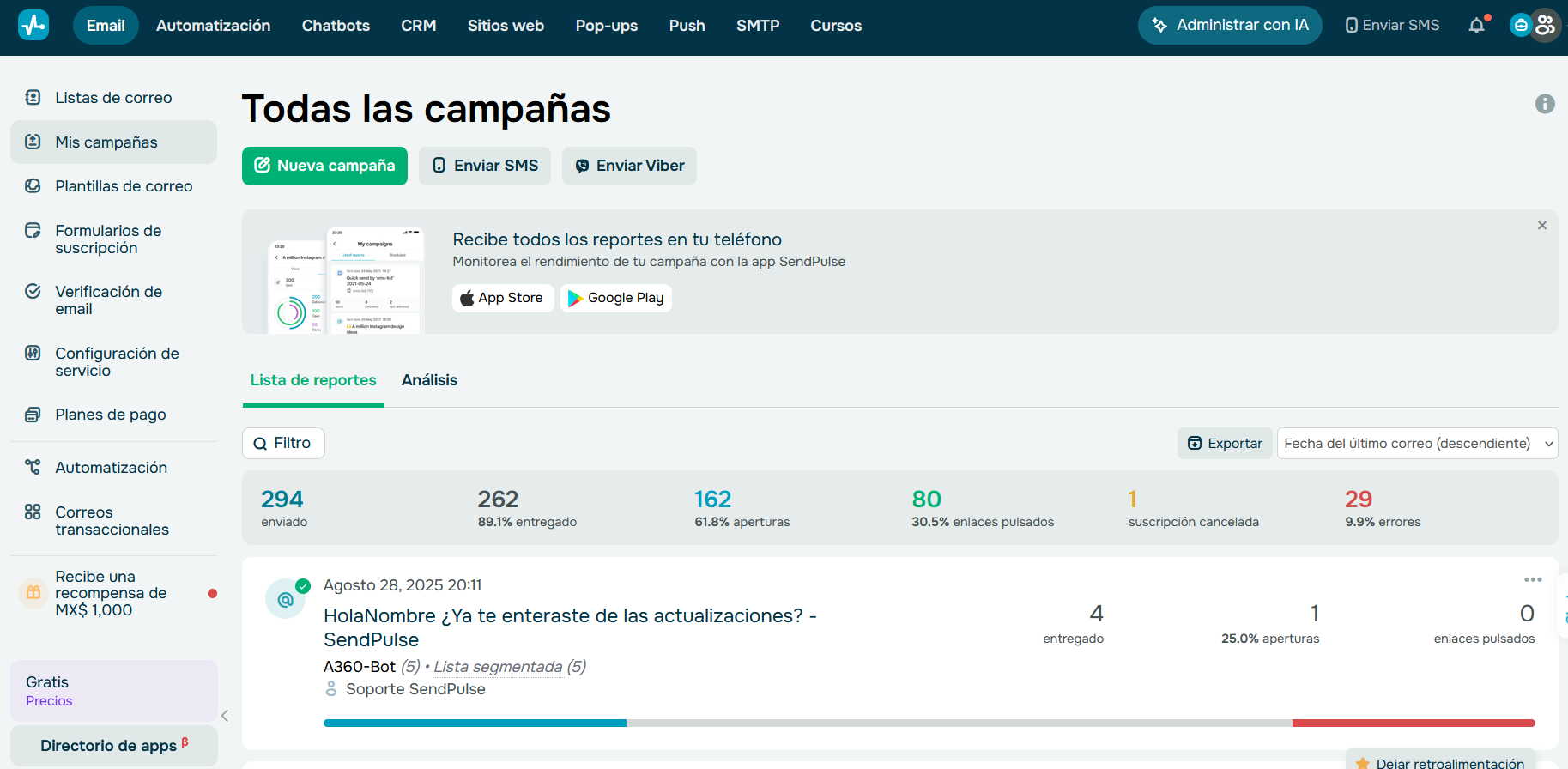1568x769 pixels.
Task: Open Directorio de apps button
Action: click(113, 746)
